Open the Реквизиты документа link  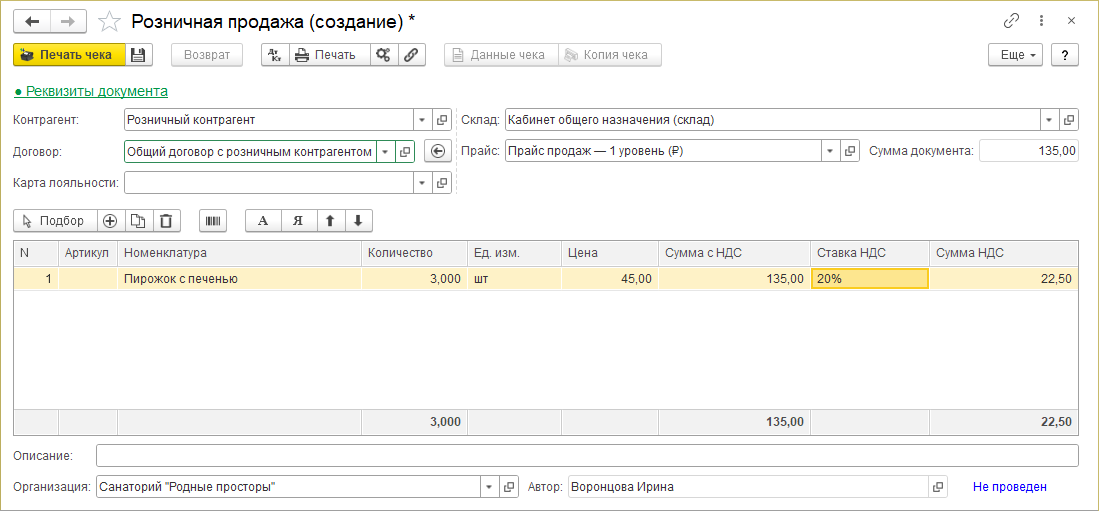[x=91, y=91]
